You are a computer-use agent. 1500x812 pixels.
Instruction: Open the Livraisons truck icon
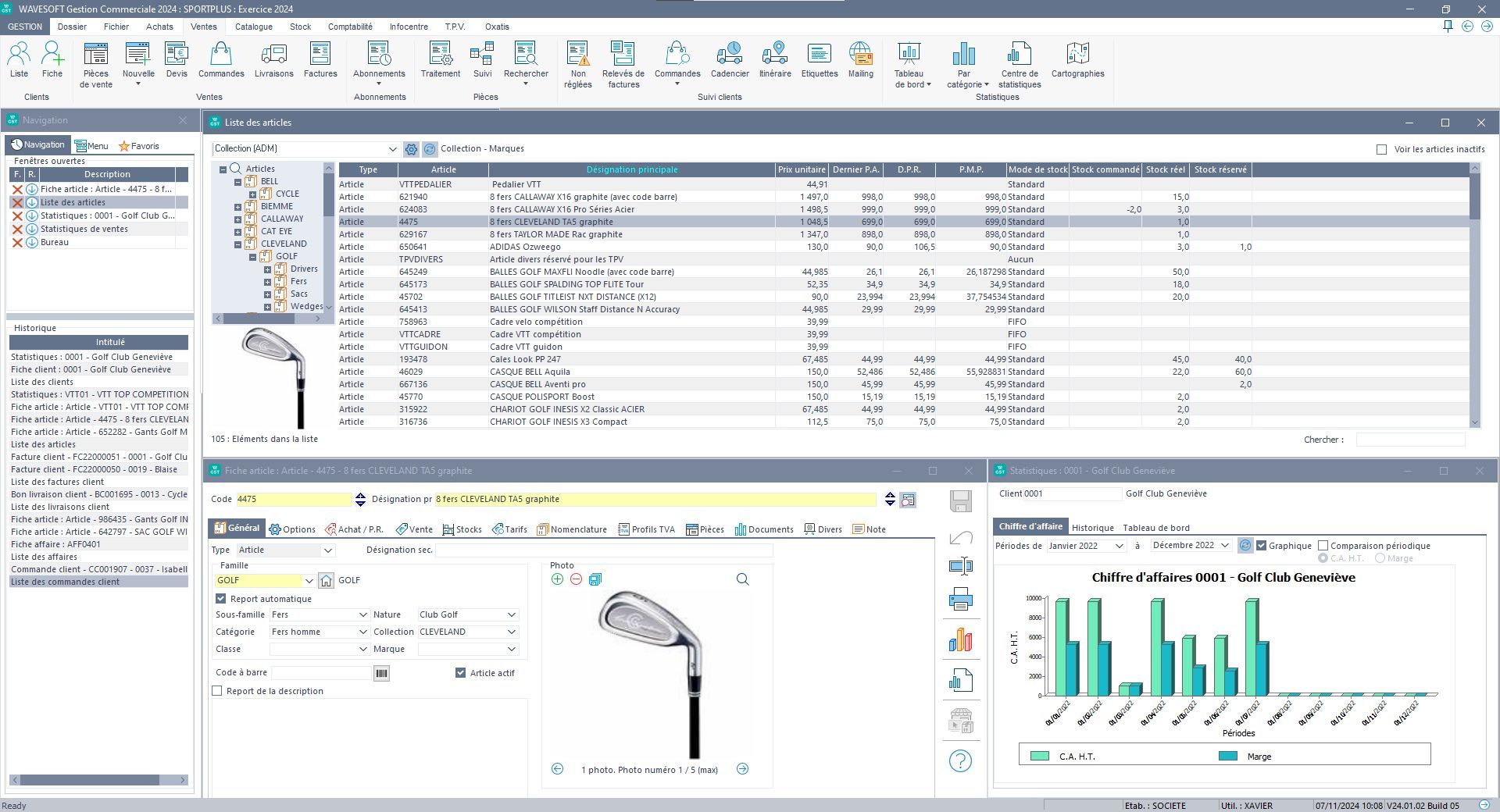pyautogui.click(x=273, y=60)
